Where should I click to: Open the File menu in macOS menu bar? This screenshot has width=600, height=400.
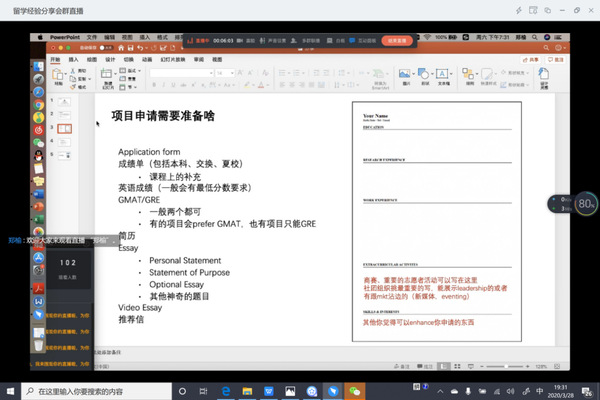click(x=91, y=37)
